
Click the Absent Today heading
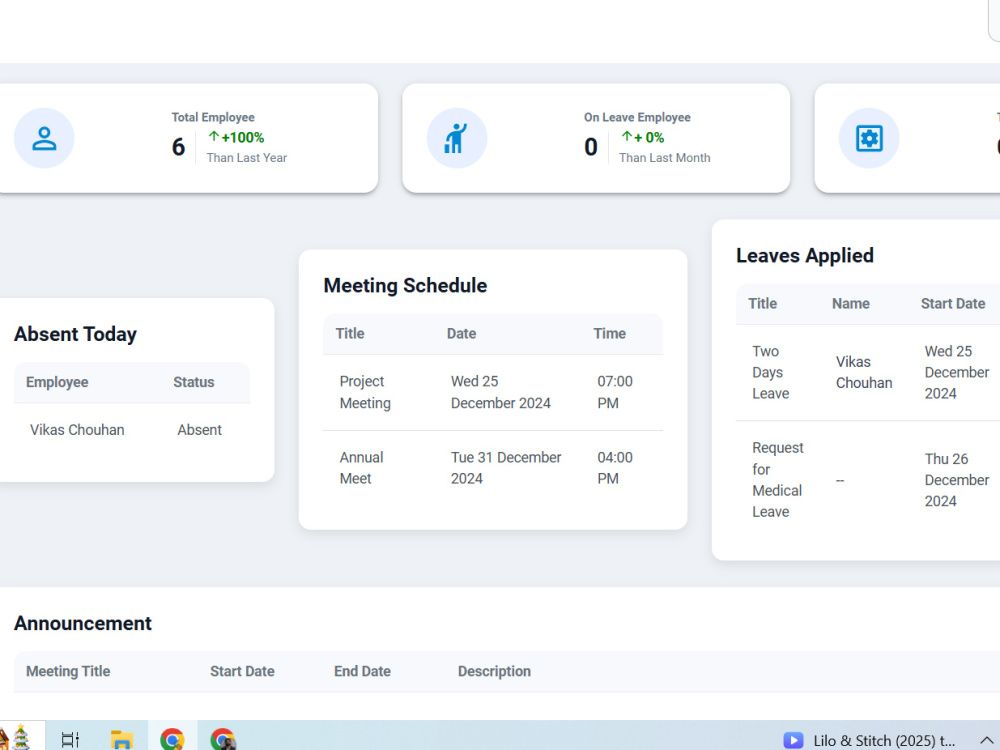point(75,334)
